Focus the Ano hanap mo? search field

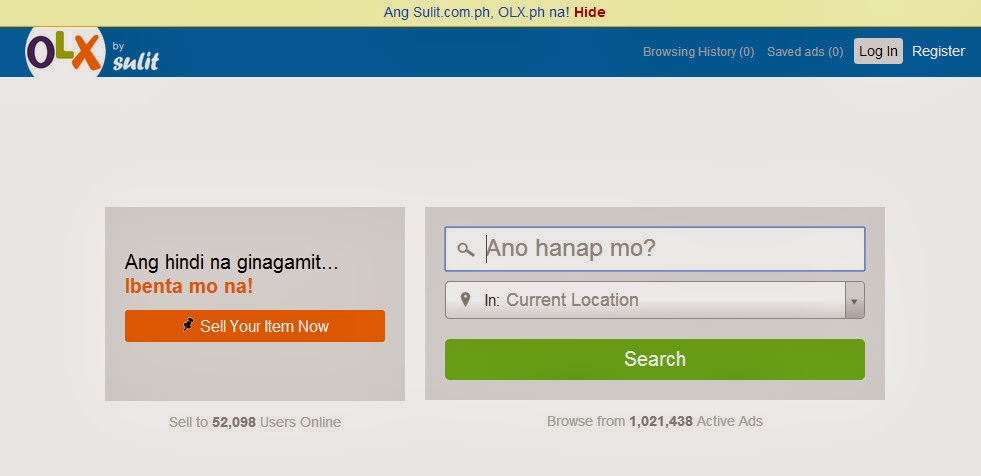pyautogui.click(x=654, y=249)
